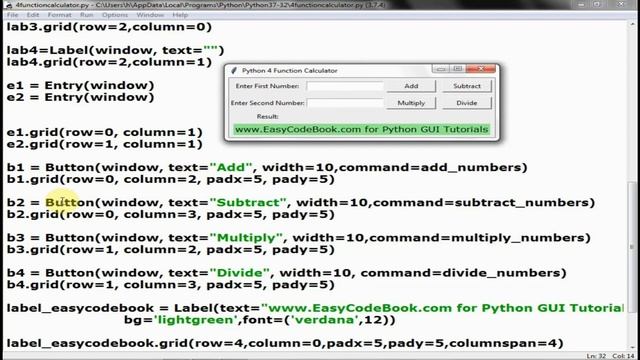Click the b4.grid(row=1, column=3...) line

[x=171, y=284]
